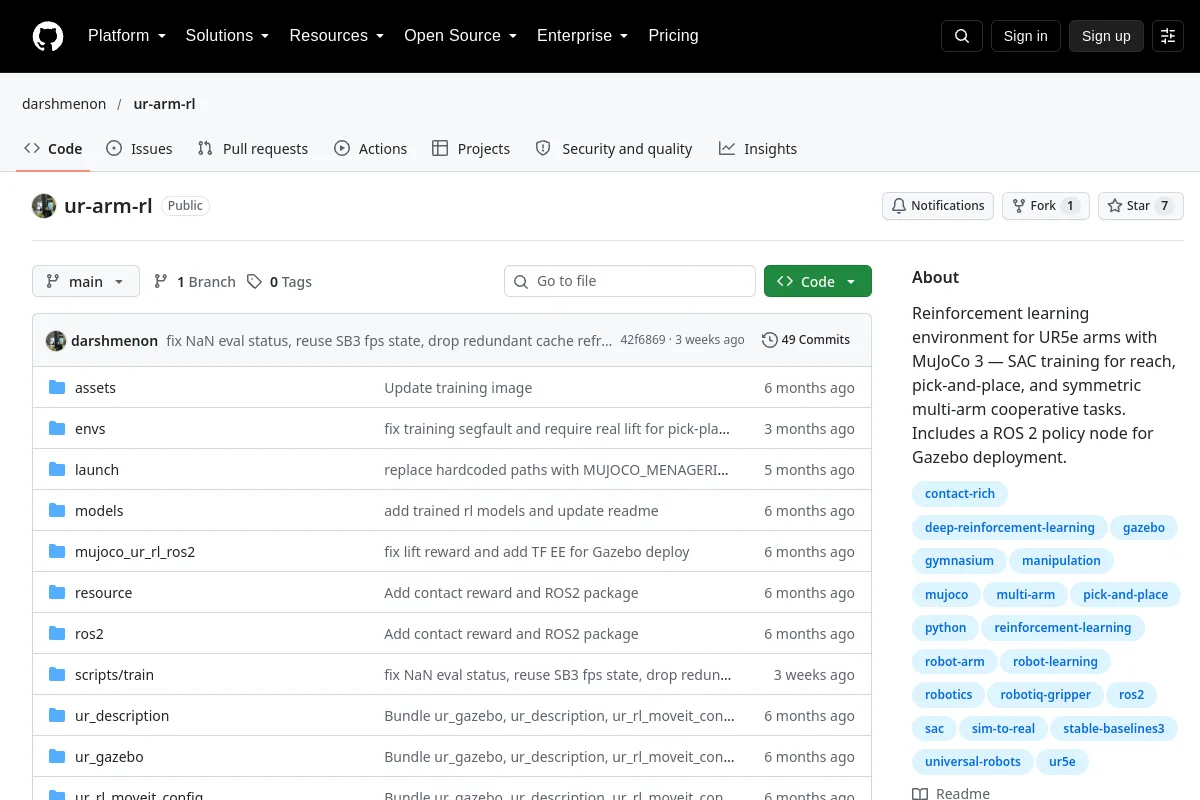
Task: Expand the Resources menu
Action: coord(337,36)
